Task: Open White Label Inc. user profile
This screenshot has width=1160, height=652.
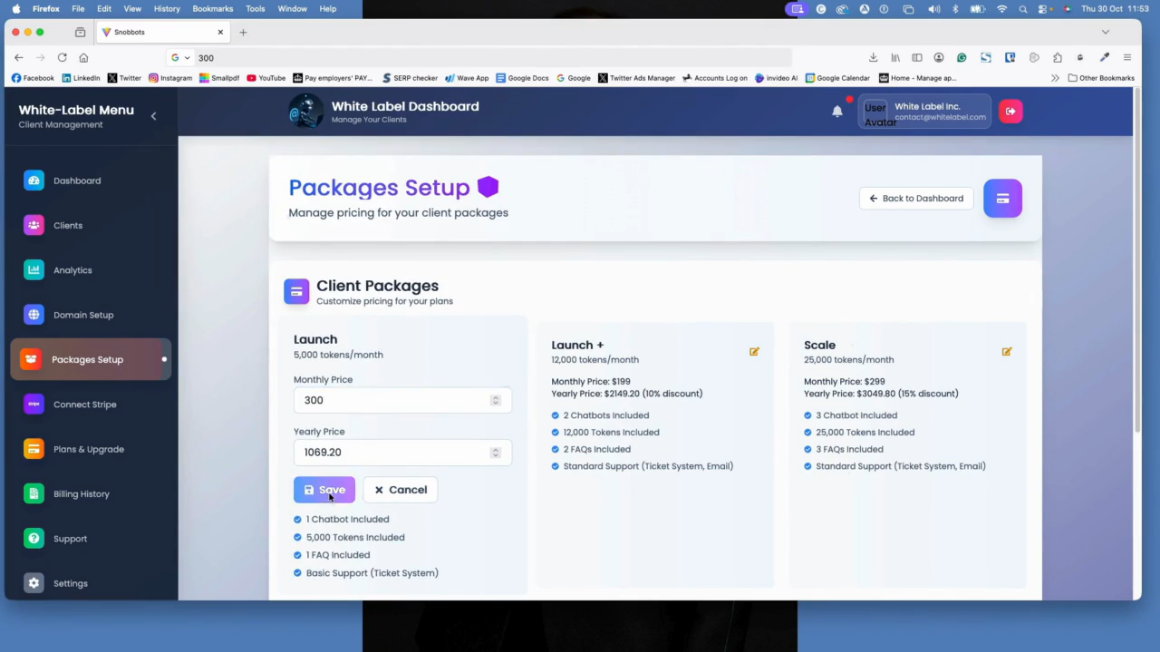Action: (x=925, y=112)
